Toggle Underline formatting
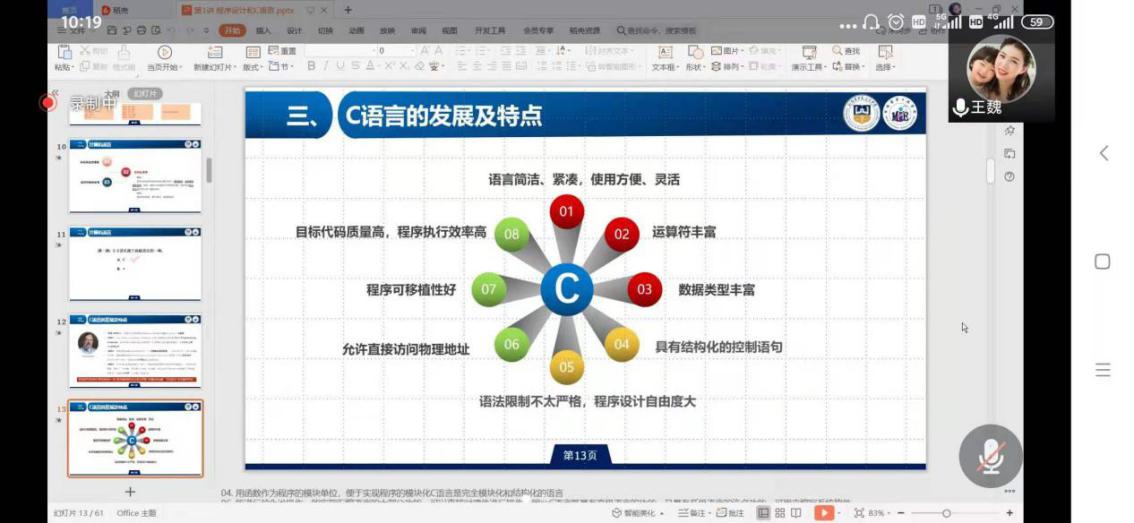Screen dimensions: 1134x523 coord(341,67)
